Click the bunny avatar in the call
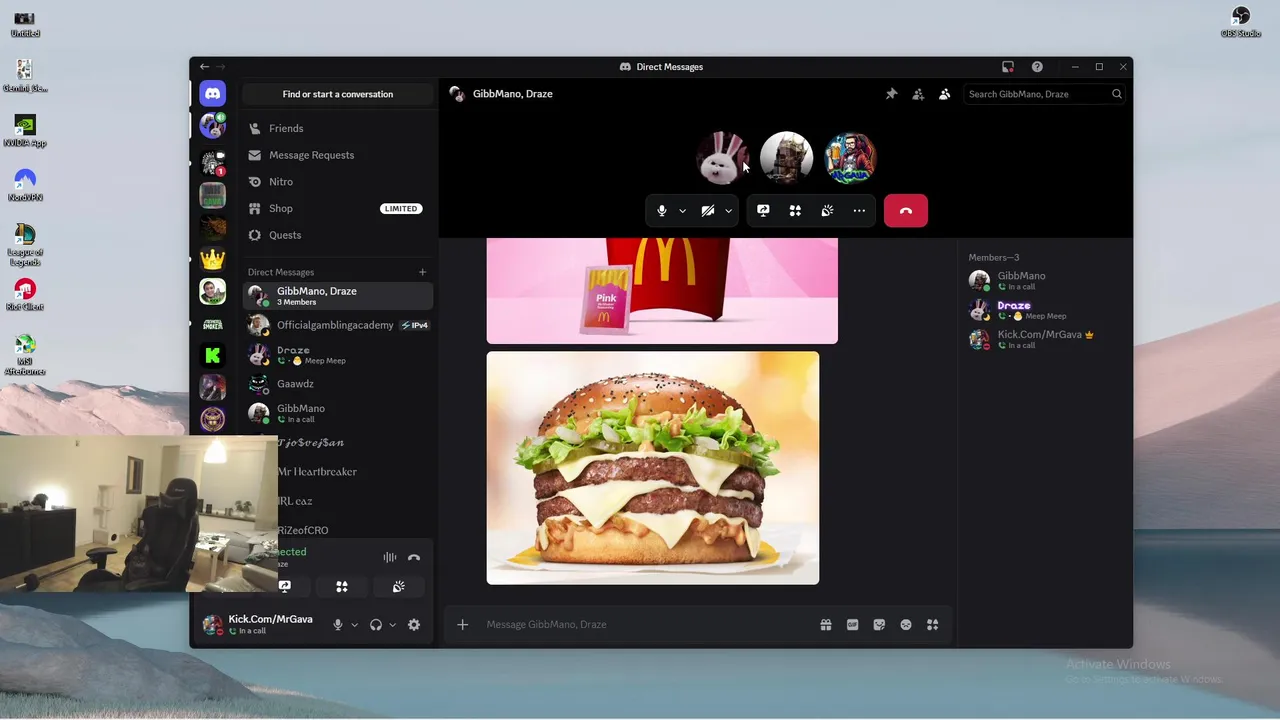Screen dimensions: 1280x720 pyautogui.click(x=722, y=157)
